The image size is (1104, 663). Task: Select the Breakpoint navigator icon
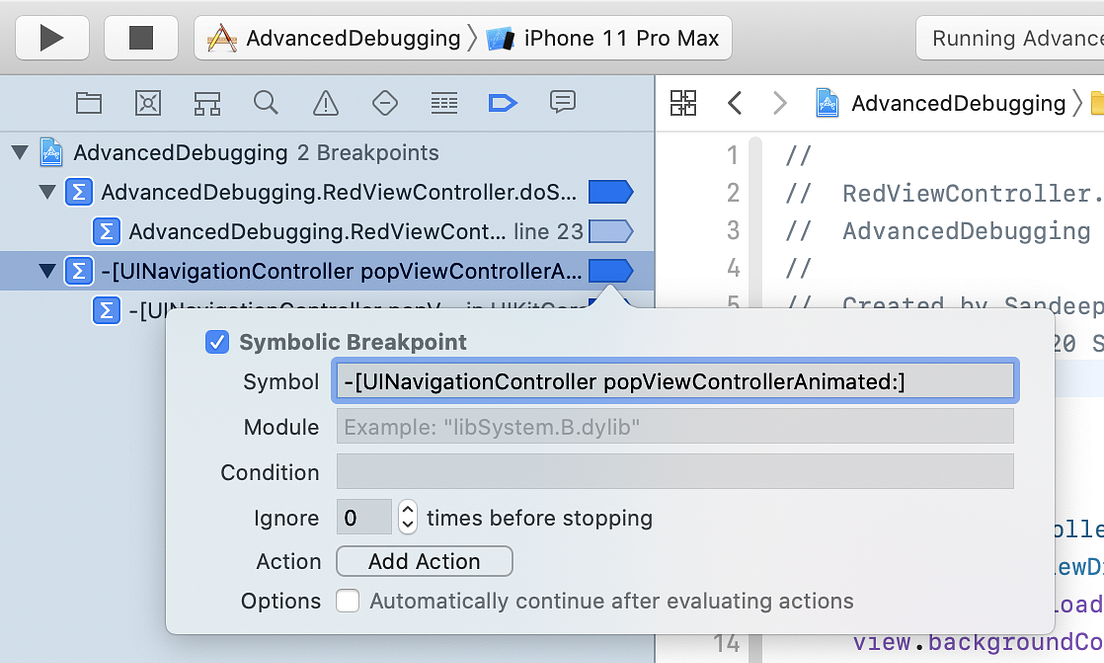click(x=502, y=102)
